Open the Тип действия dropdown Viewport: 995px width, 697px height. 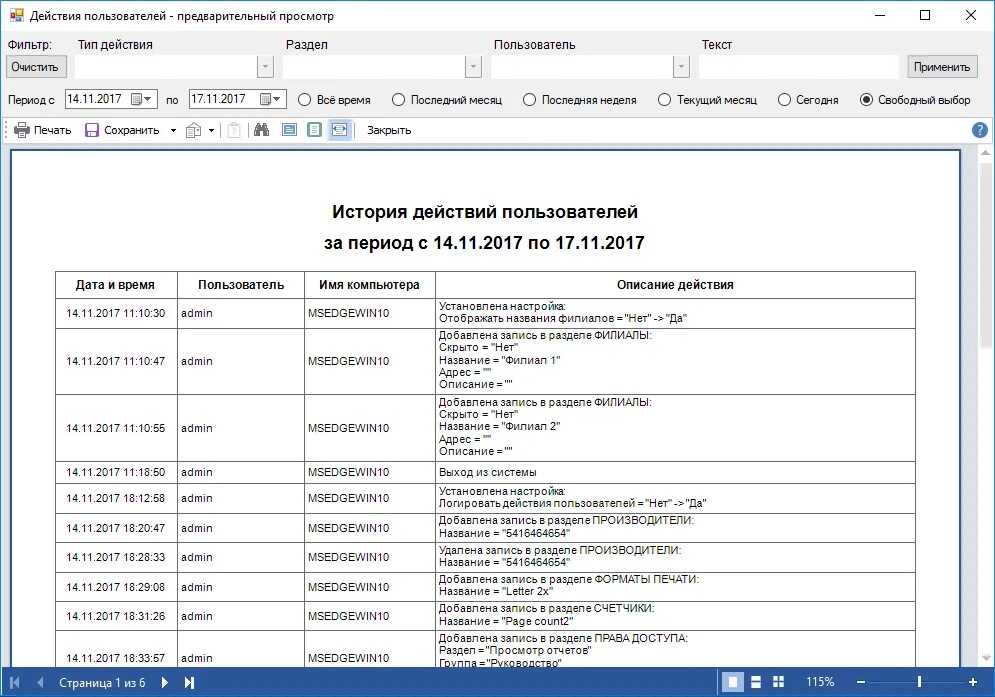(x=265, y=67)
